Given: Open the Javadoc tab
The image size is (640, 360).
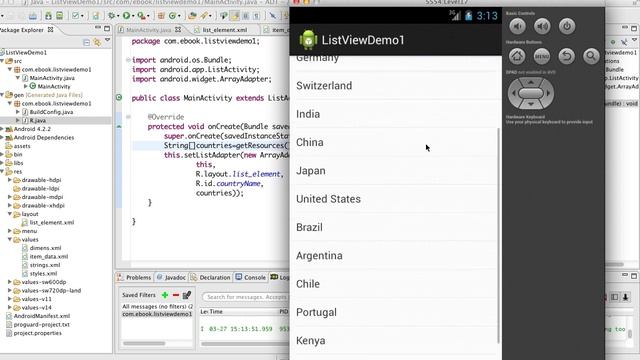Looking at the screenshot, I should [171, 278].
